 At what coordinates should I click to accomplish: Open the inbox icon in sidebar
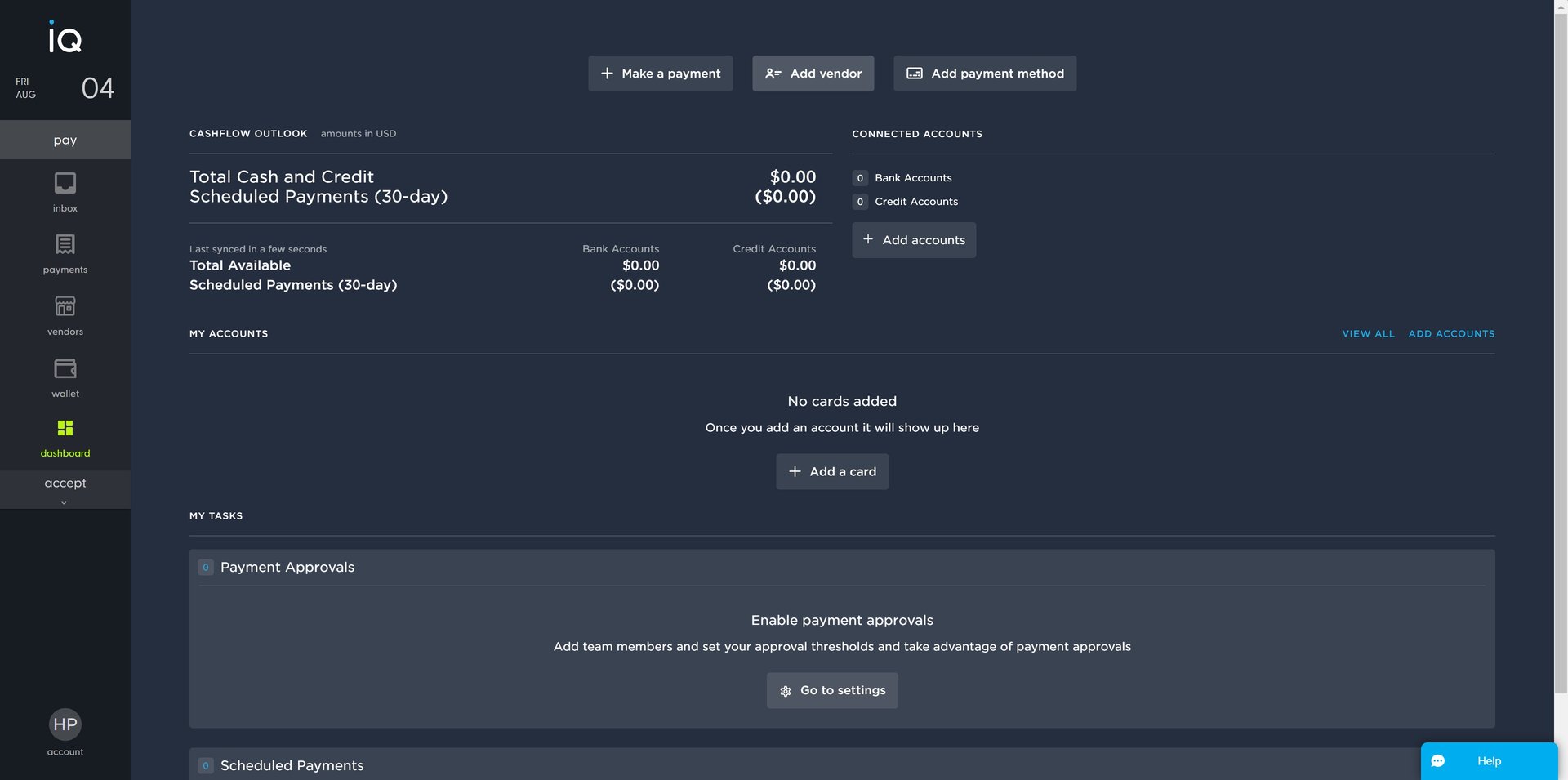tap(65, 183)
